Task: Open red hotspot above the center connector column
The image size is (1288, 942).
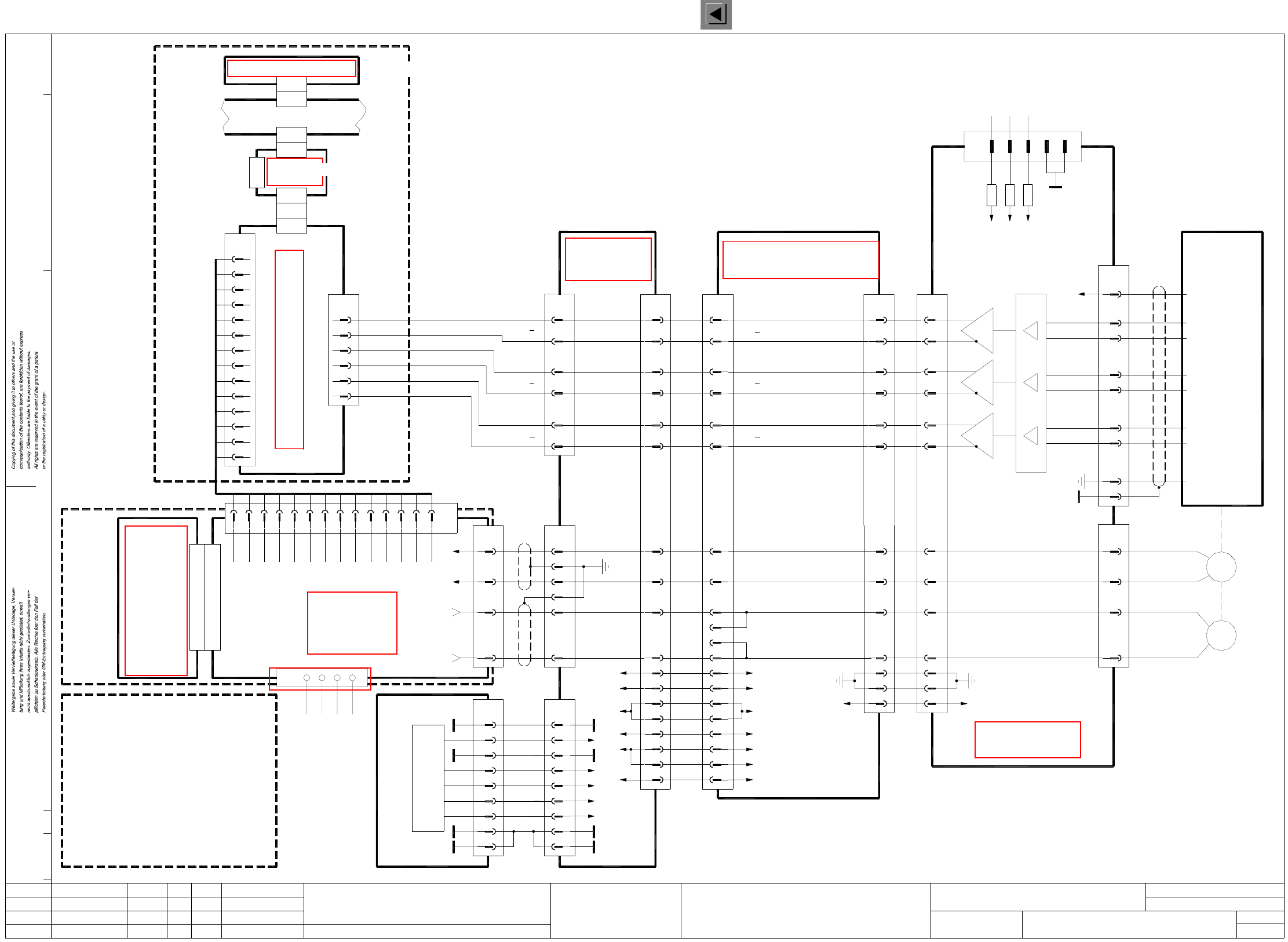Action: [x=608, y=259]
